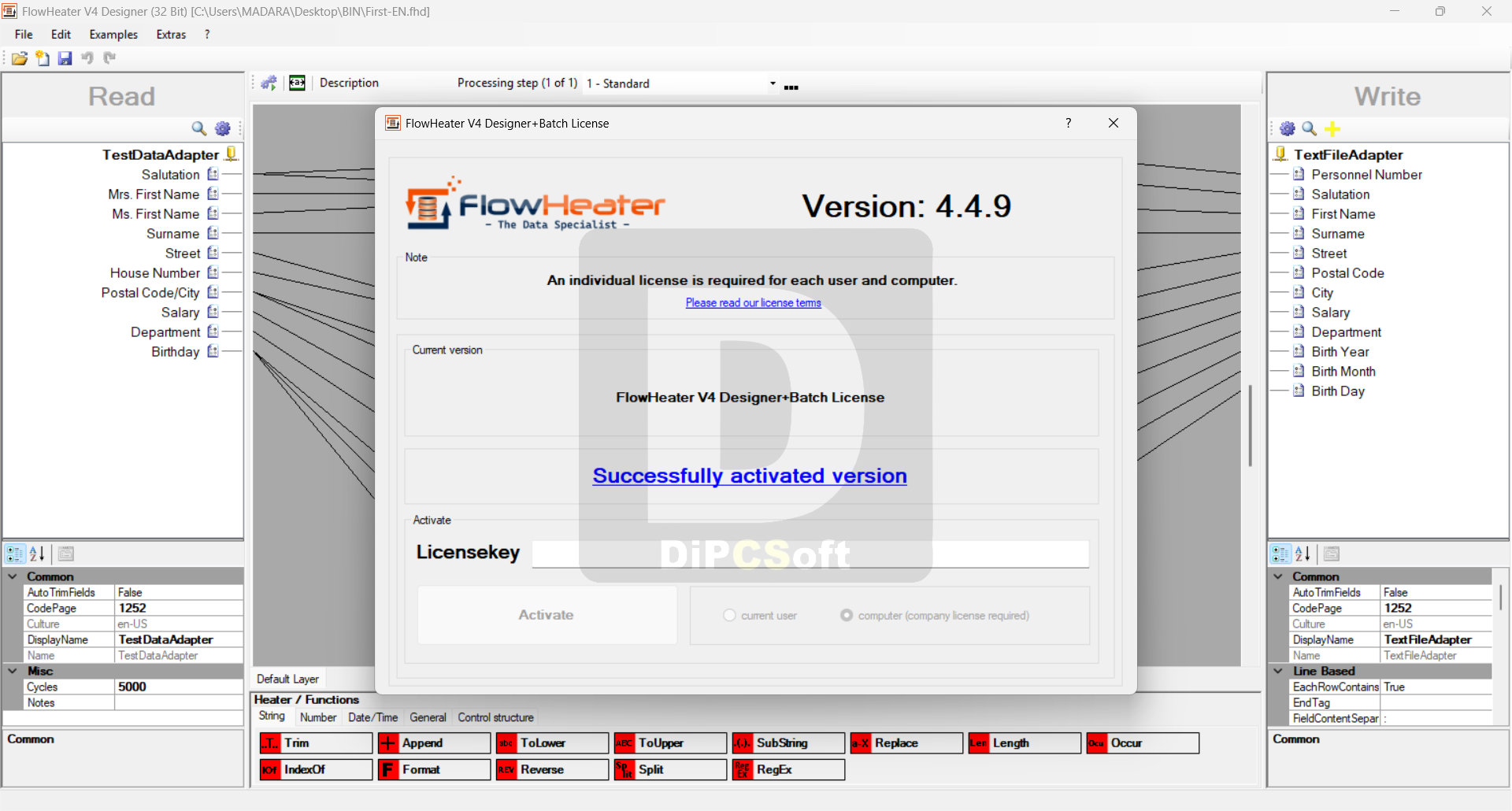The width and height of the screenshot is (1512, 811).
Task: Close the license dialog
Action: tap(1114, 123)
